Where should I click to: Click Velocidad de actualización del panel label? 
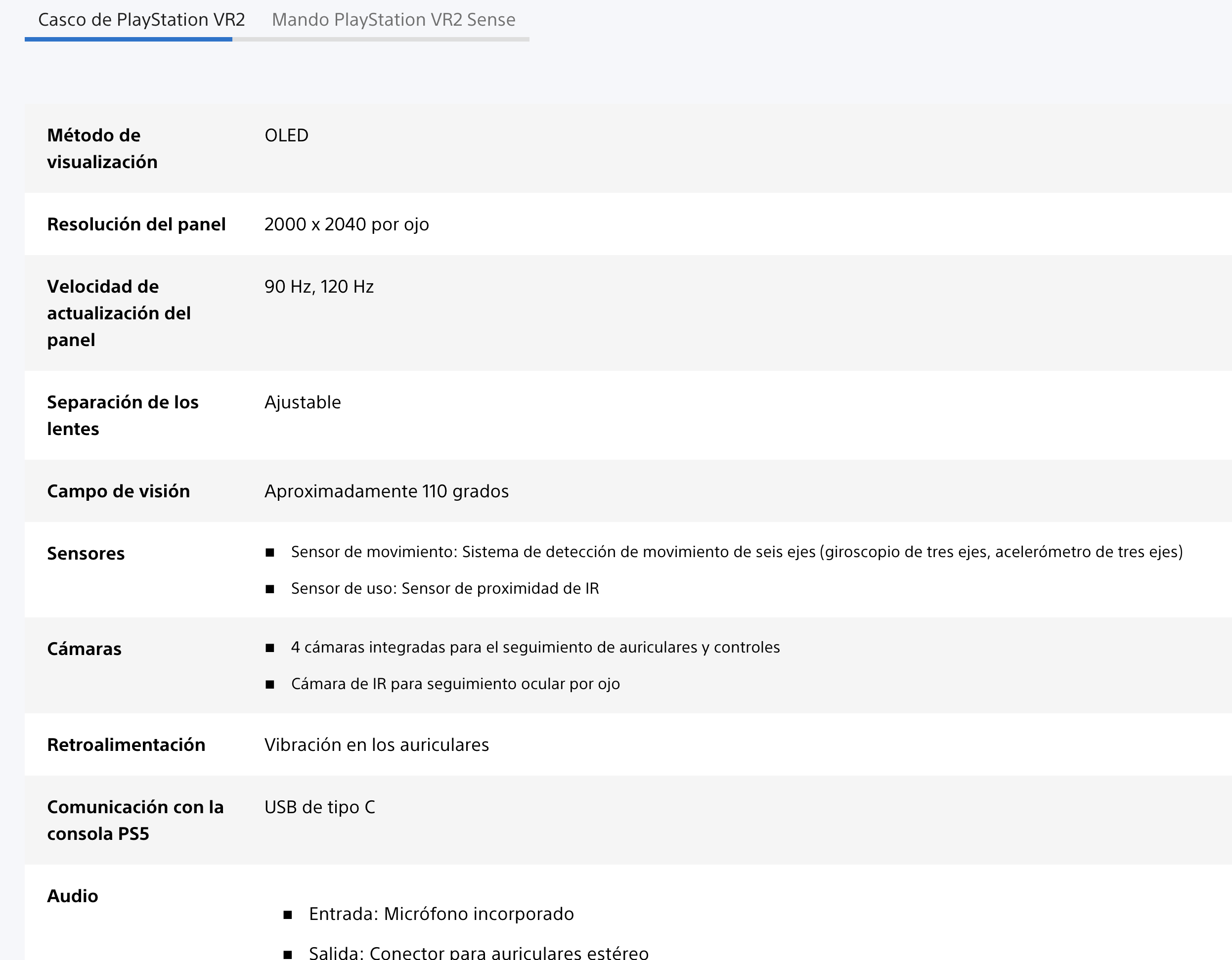[119, 313]
